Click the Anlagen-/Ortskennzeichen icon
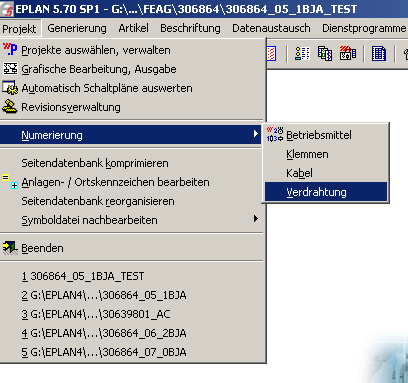 (x=10, y=182)
